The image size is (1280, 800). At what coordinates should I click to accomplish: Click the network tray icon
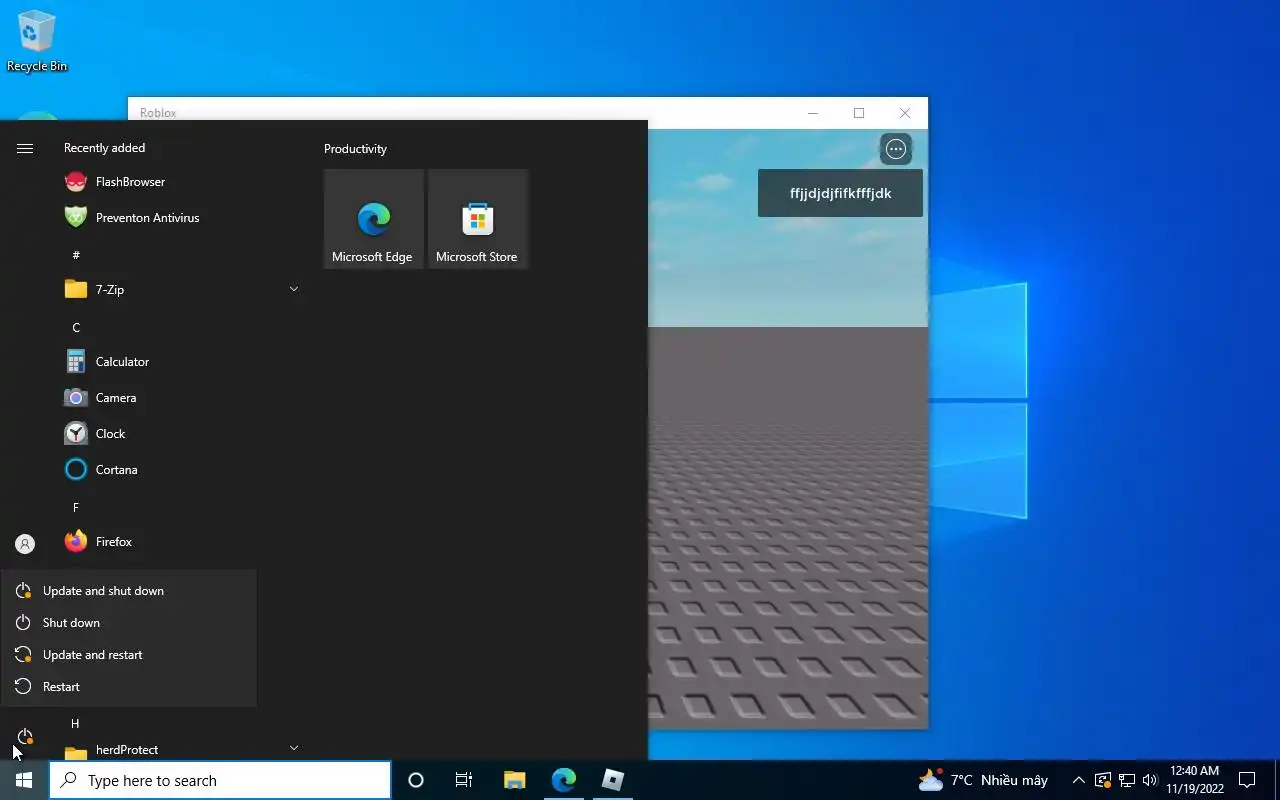(1127, 780)
